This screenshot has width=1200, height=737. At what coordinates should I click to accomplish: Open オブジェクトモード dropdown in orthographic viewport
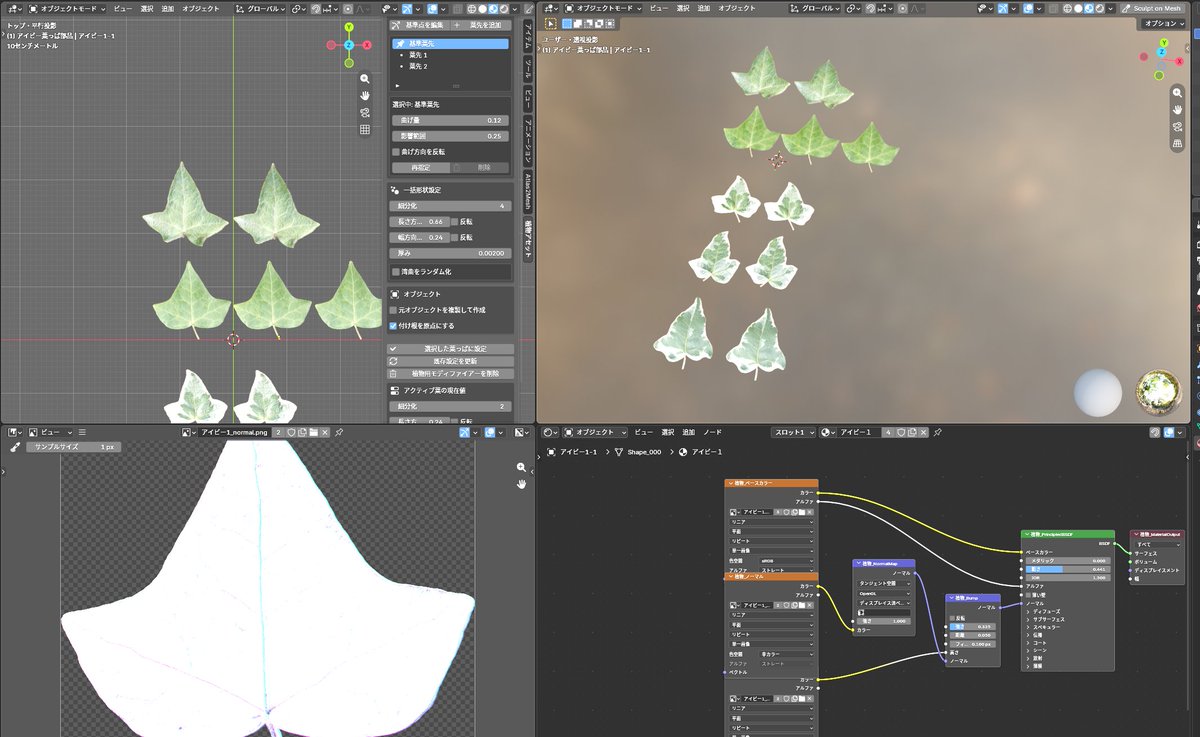coord(68,8)
